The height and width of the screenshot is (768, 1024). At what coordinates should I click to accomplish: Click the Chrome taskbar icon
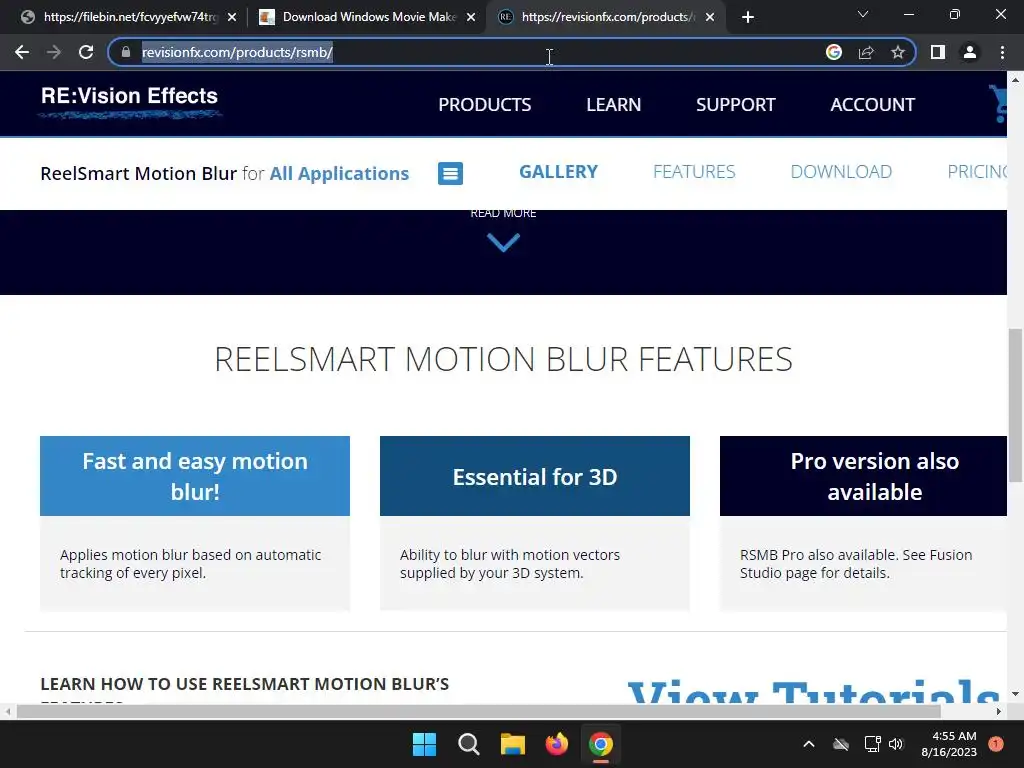click(601, 744)
